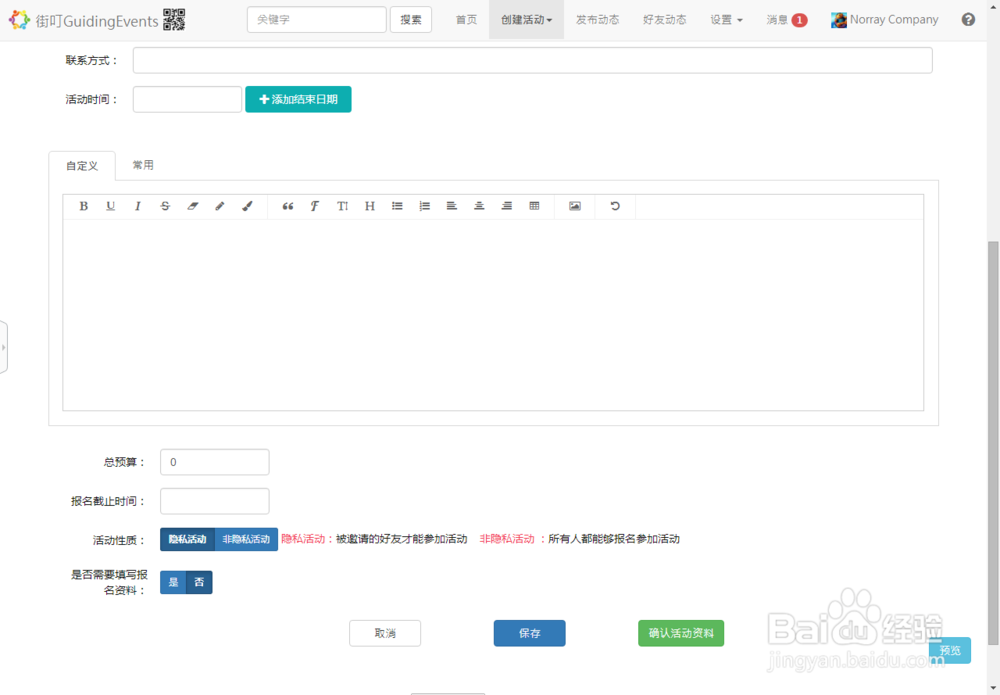Click the 保存 button to save
The width and height of the screenshot is (1000, 695).
coord(529,633)
